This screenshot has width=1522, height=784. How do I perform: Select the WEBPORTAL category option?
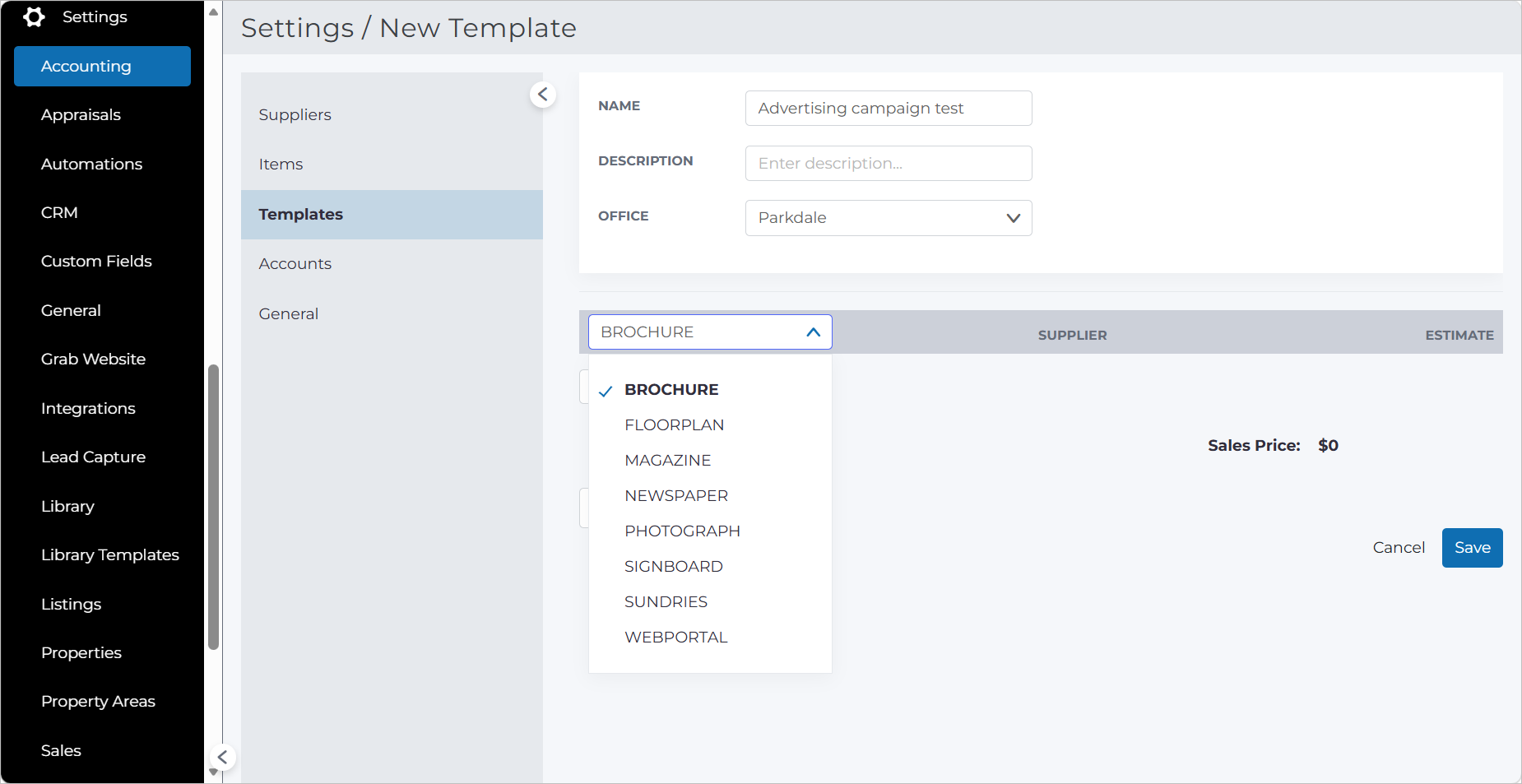676,638
